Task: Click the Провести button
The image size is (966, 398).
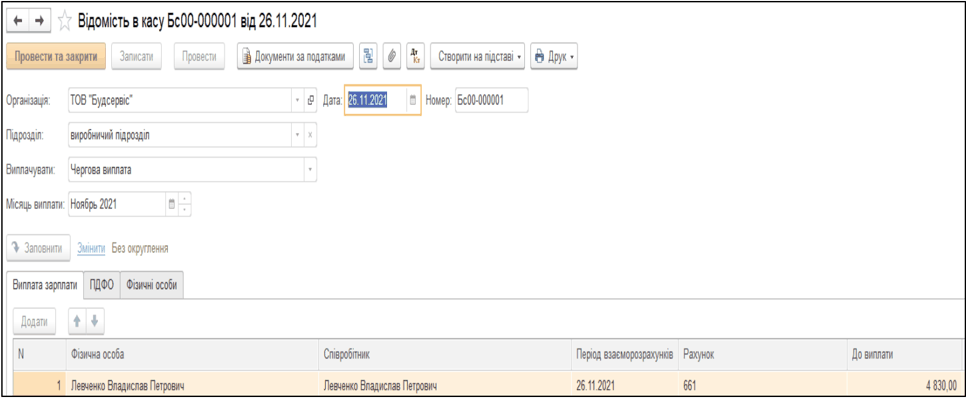Action: tap(200, 57)
